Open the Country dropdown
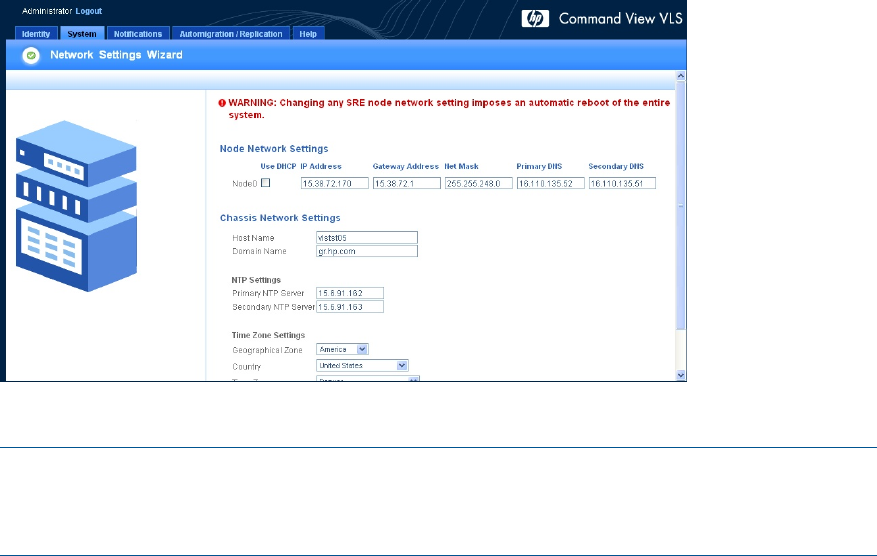877x556 pixels. (362, 365)
